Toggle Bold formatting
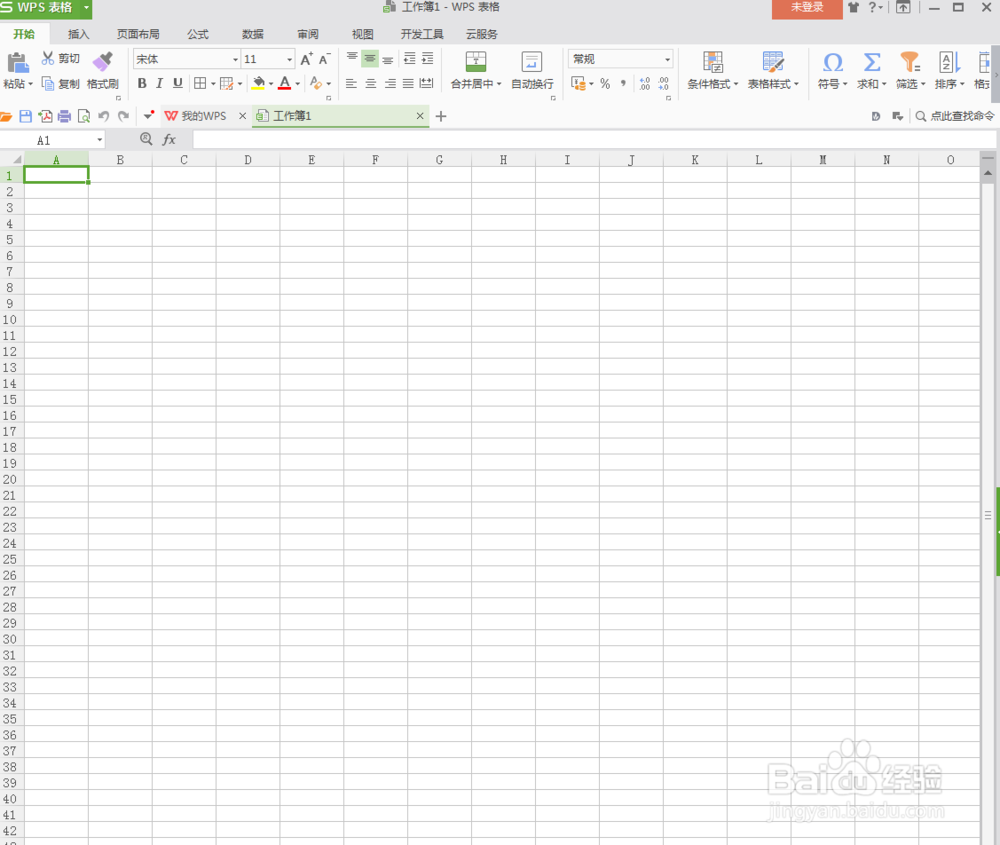1000x845 pixels. point(142,84)
